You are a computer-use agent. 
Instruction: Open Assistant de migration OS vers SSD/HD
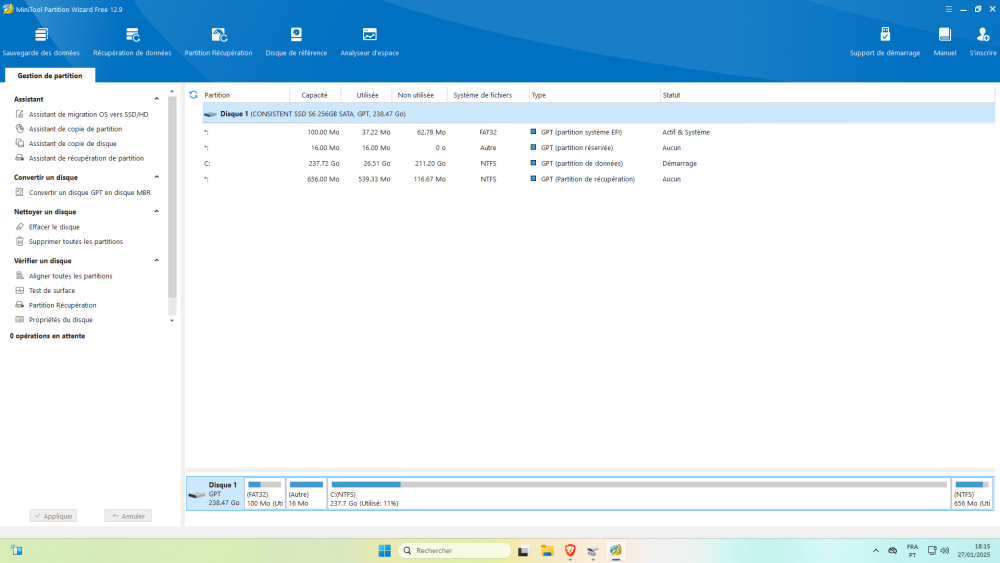tap(88, 114)
